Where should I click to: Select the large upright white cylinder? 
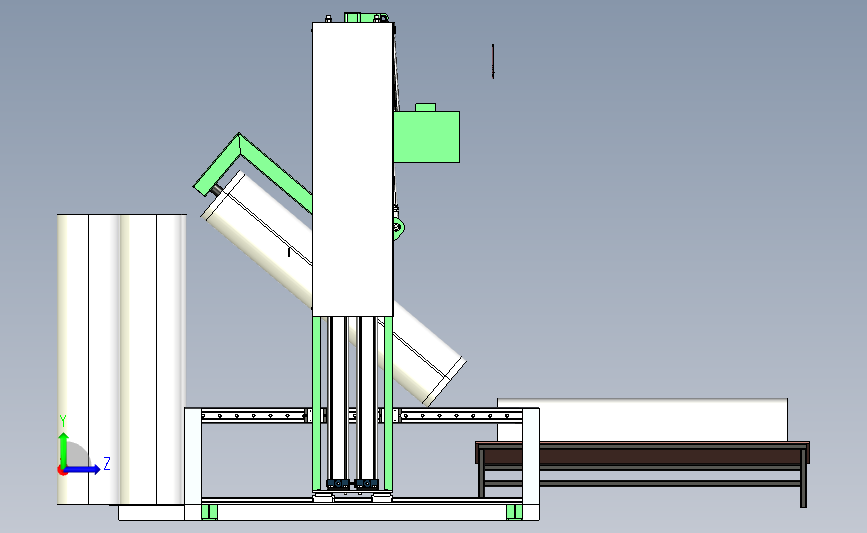122,359
